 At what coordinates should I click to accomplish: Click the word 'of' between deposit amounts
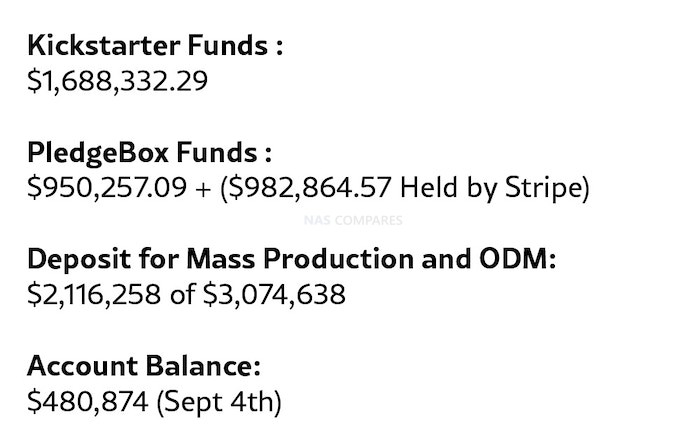pyautogui.click(x=182, y=294)
